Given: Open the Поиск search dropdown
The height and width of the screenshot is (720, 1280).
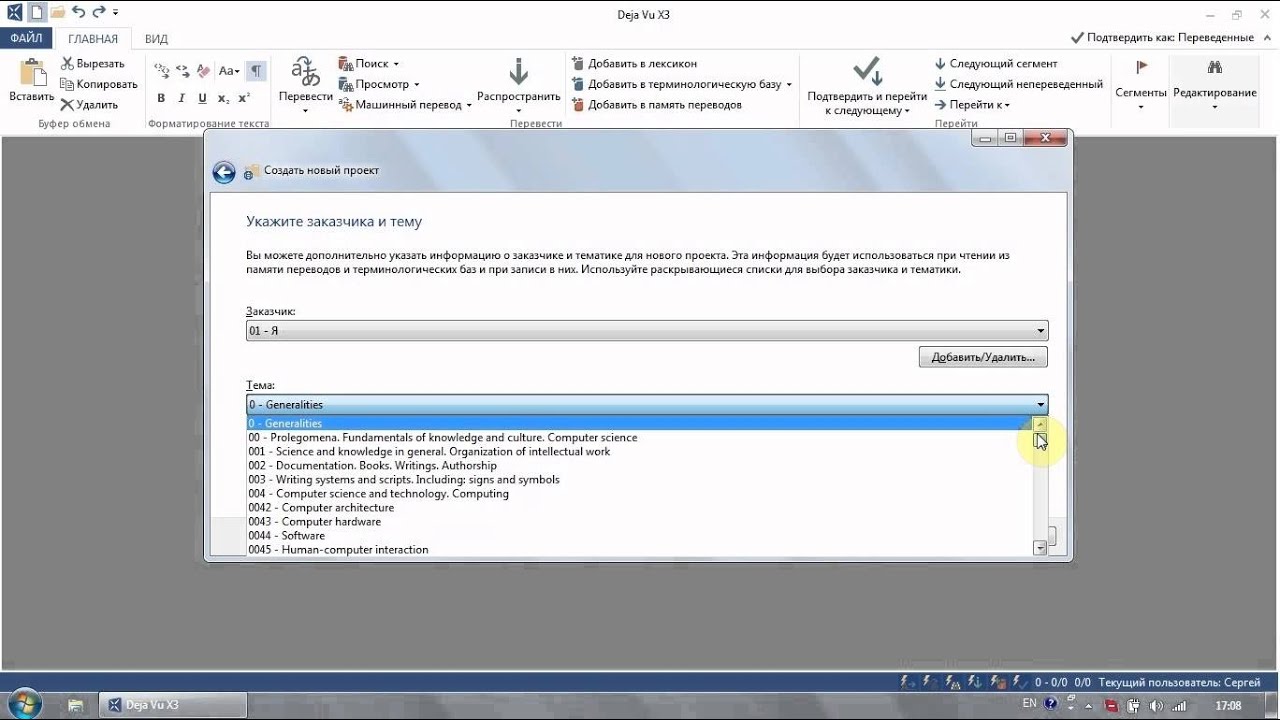Looking at the screenshot, I should tap(369, 64).
